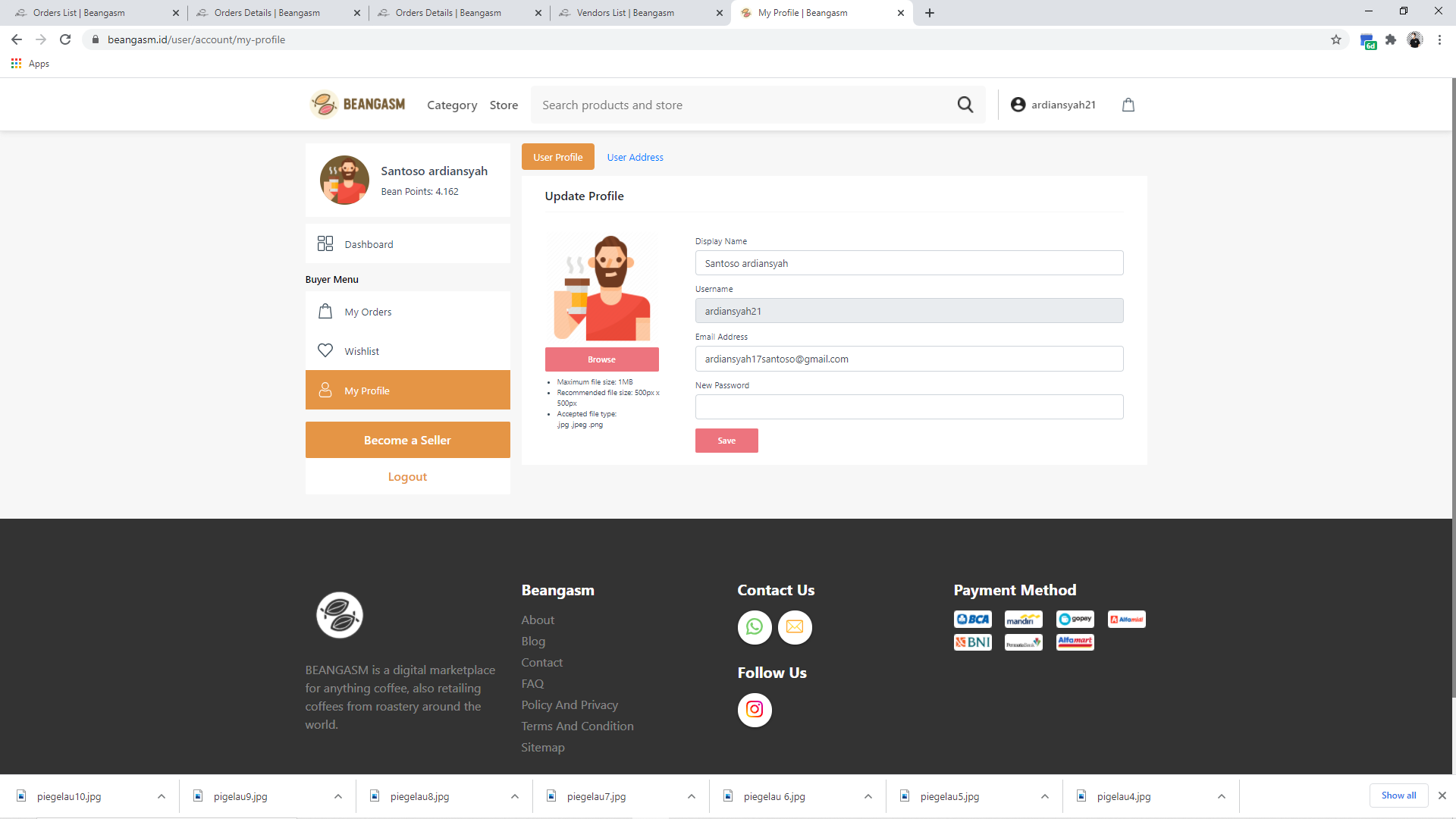Click the Mandiri payment logo

coord(1024,620)
